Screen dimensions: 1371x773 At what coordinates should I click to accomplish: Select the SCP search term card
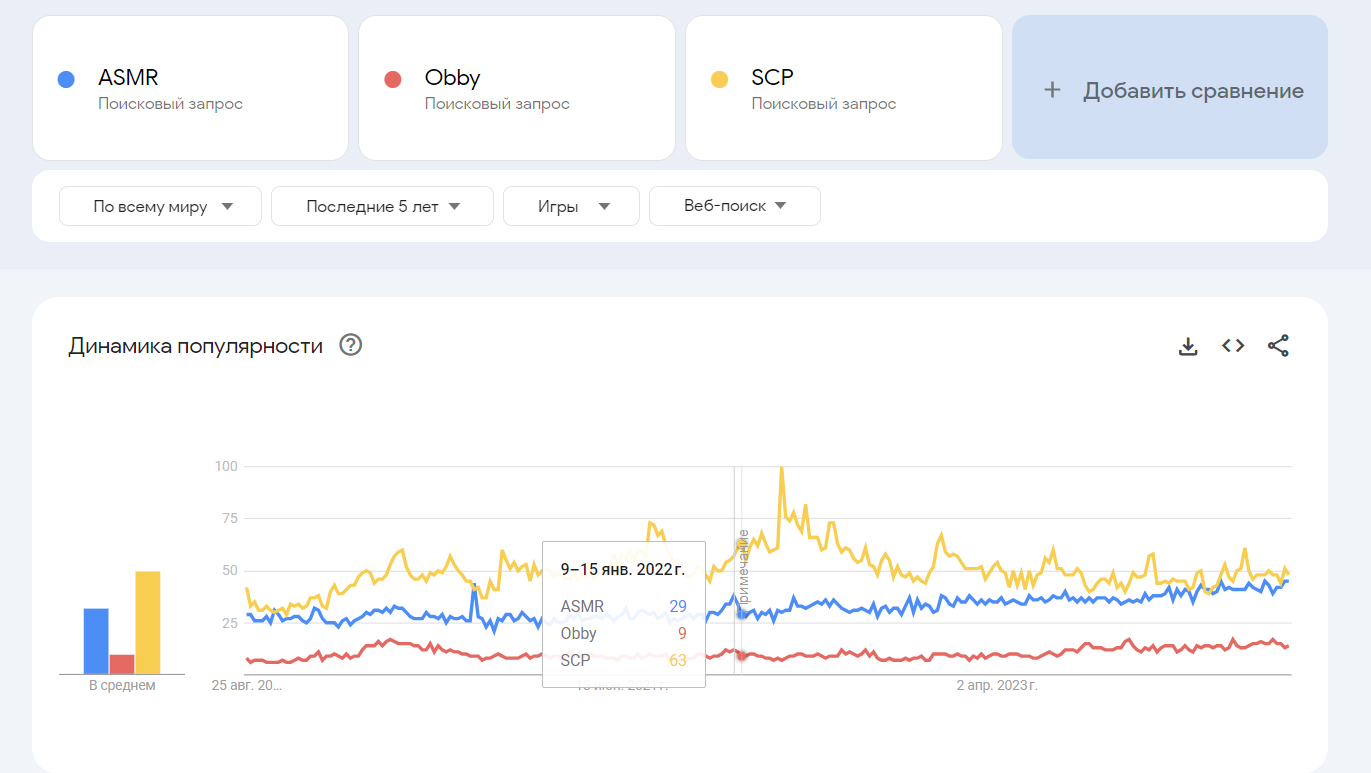point(843,88)
